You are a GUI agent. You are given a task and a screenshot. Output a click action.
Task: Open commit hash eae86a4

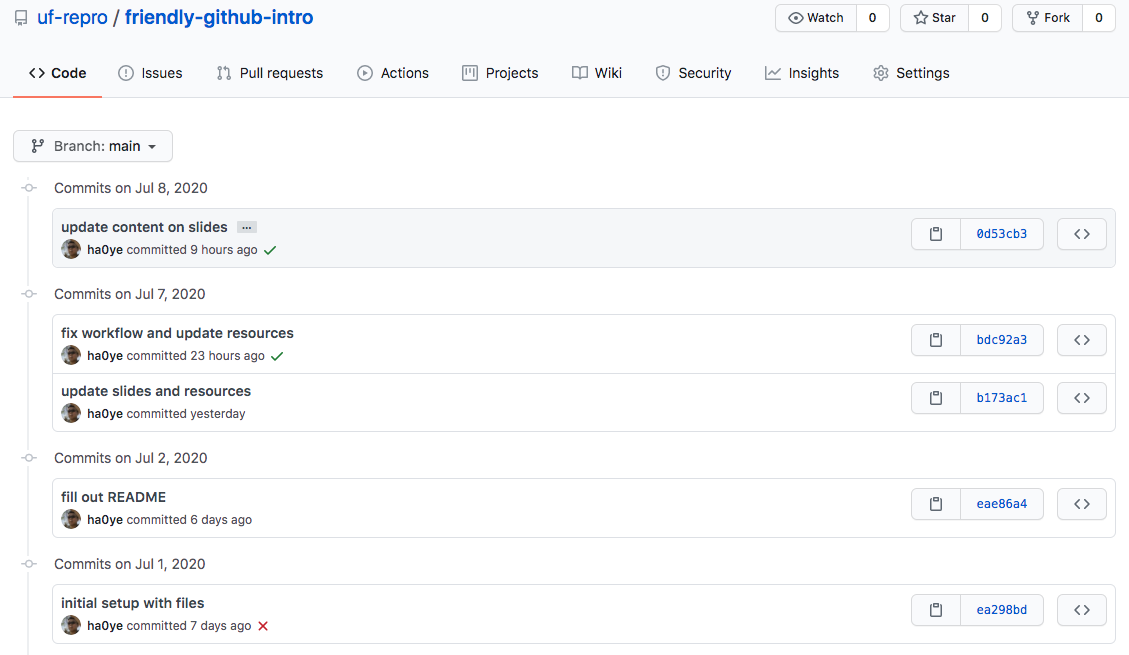[1002, 504]
